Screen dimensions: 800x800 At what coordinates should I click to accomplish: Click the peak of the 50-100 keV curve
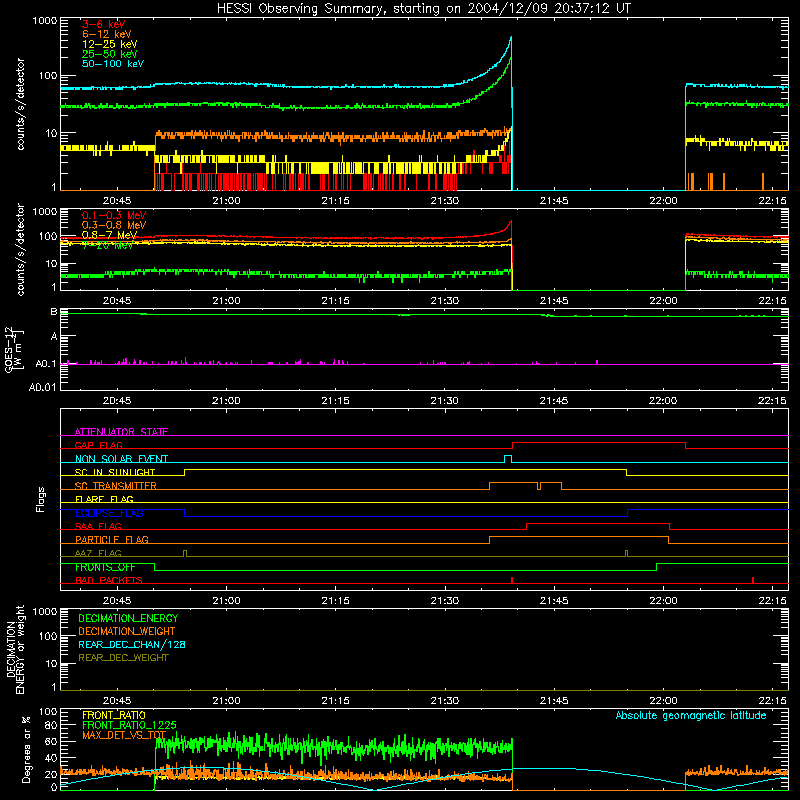511,37
